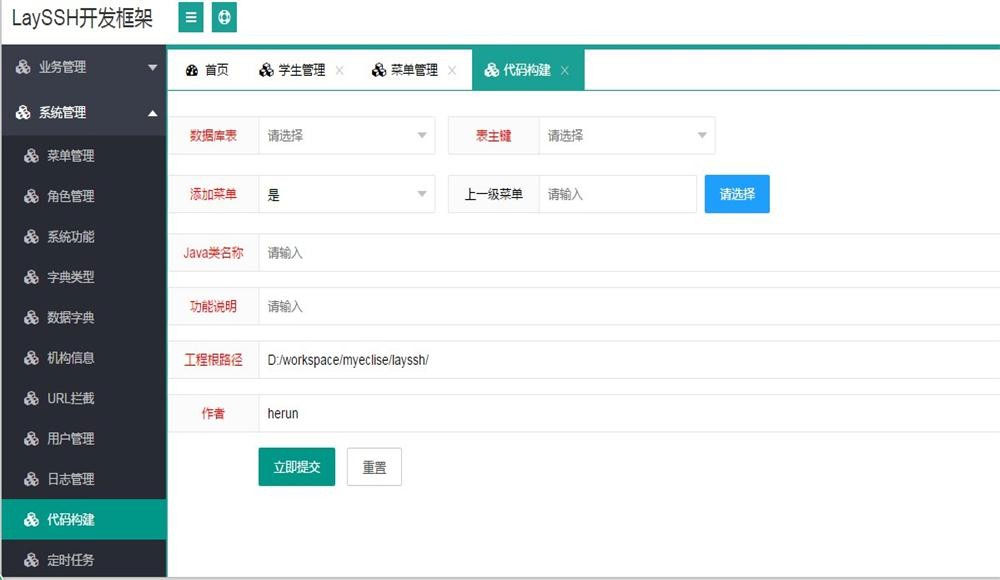Click the hamburger menu icon in header
This screenshot has height=580, width=1000.
(x=190, y=17)
